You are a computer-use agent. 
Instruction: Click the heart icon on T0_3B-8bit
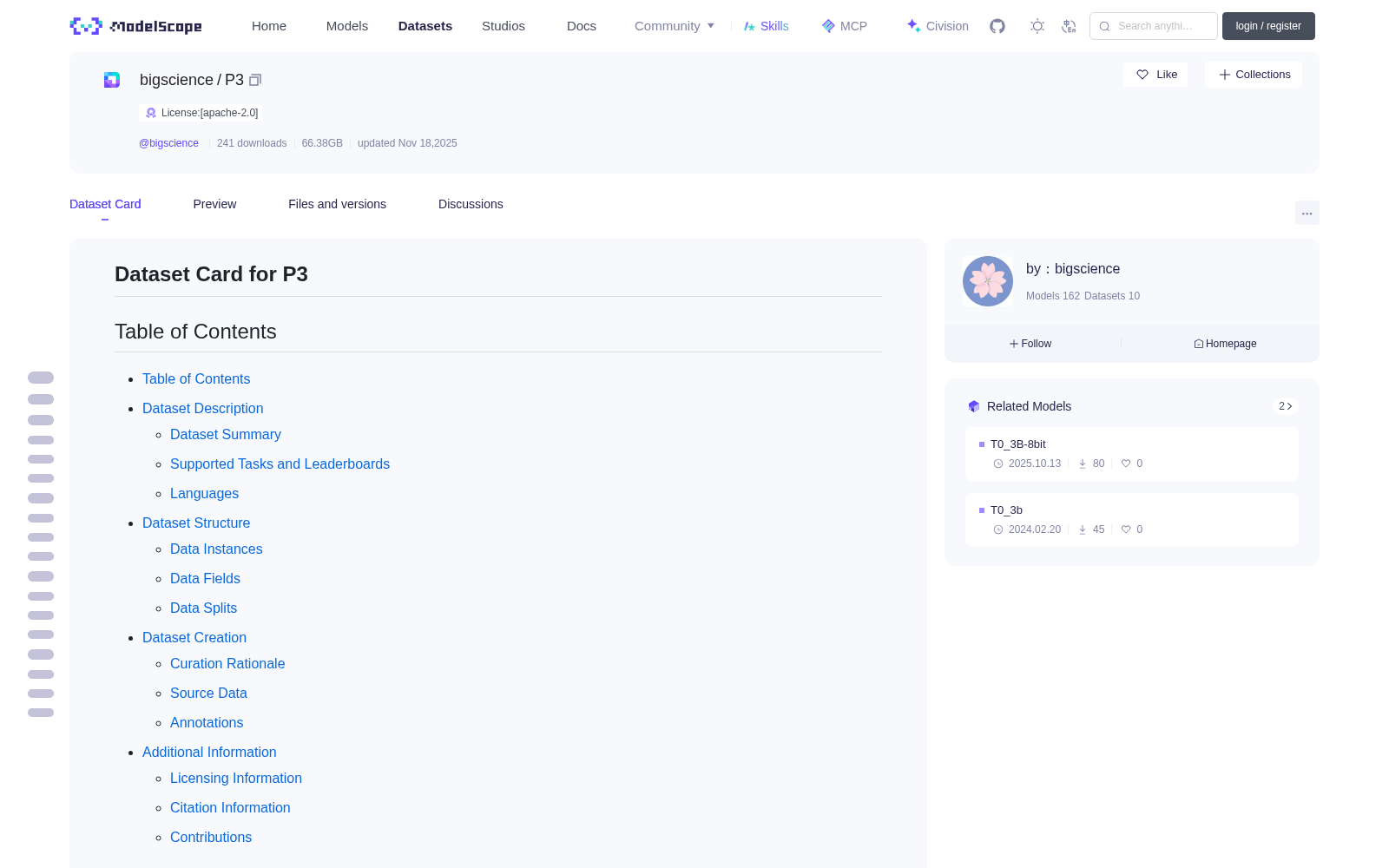click(x=1126, y=464)
